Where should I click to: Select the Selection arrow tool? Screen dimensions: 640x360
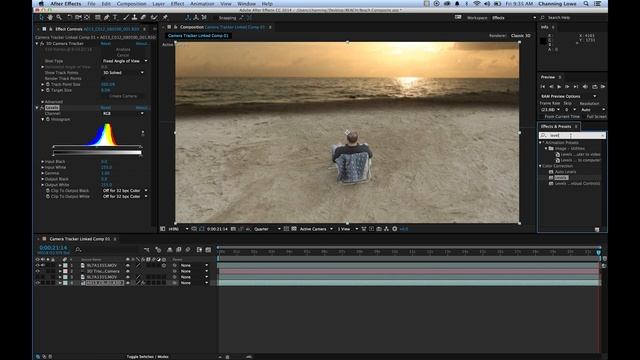(41, 18)
